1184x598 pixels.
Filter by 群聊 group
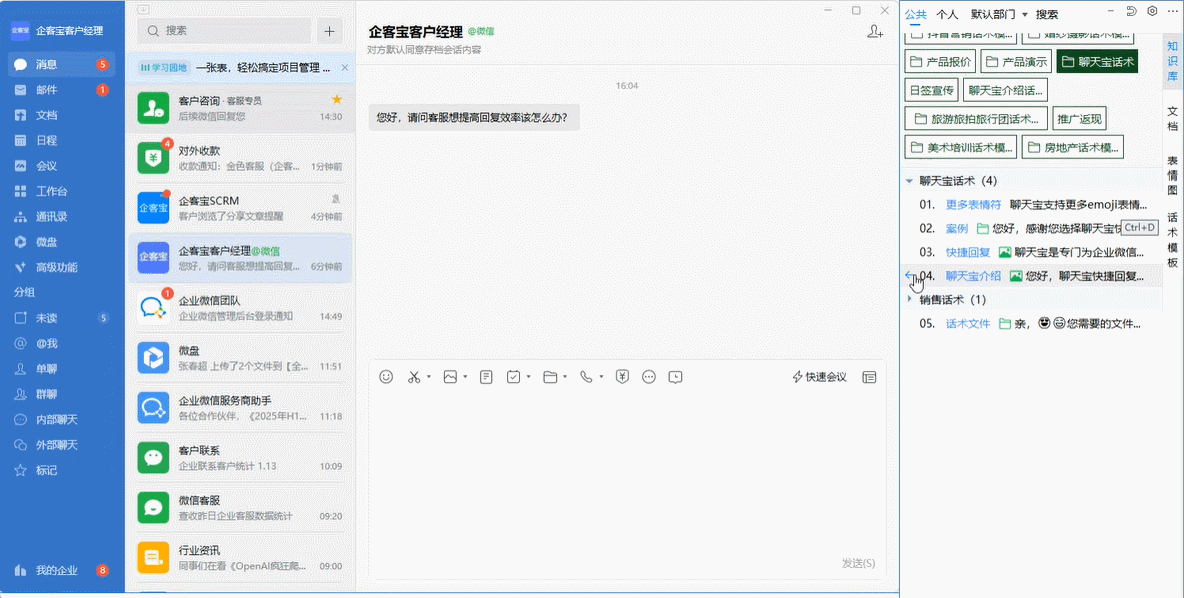[x=62, y=394]
